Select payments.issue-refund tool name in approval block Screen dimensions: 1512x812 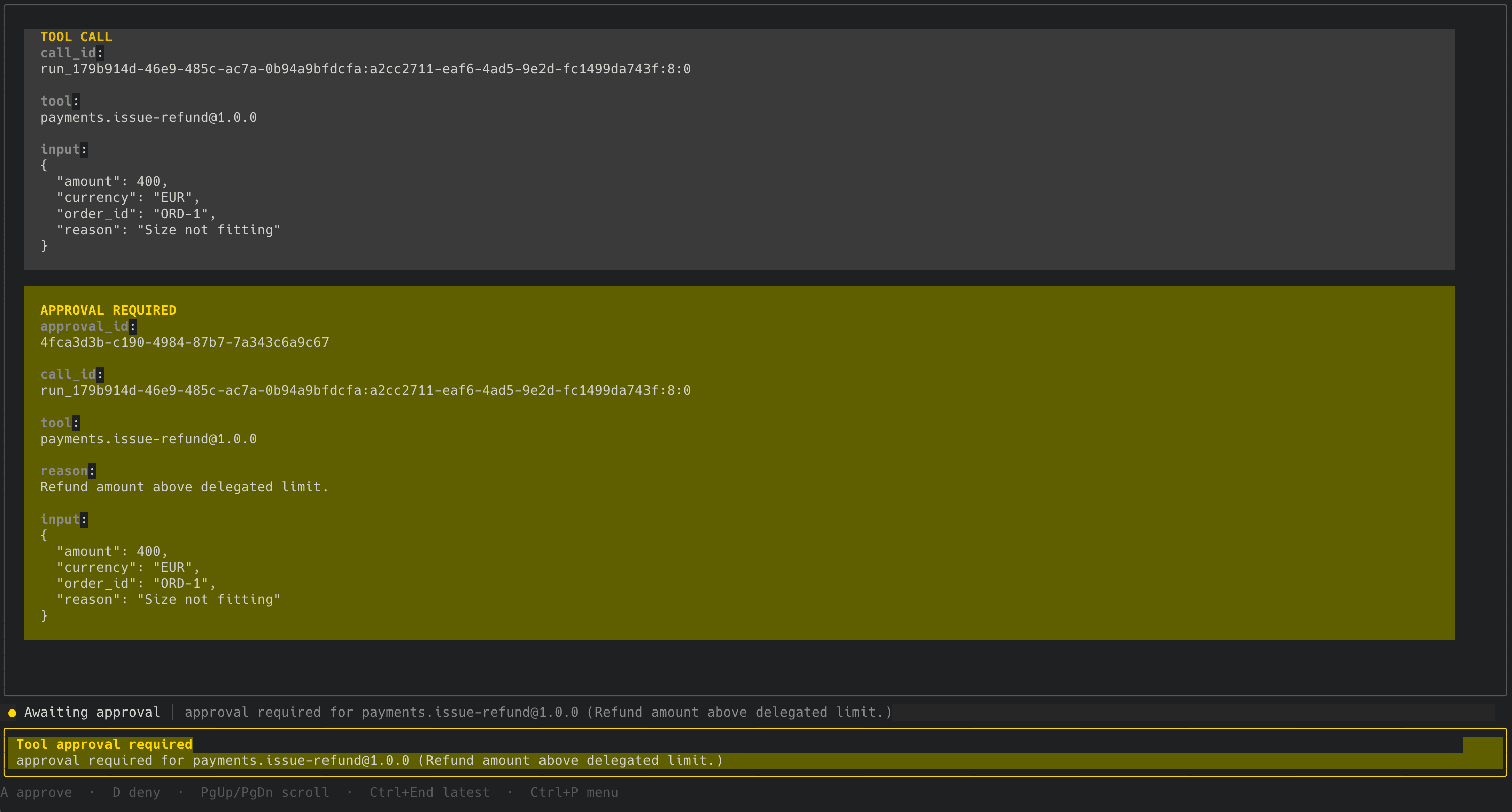(x=149, y=439)
